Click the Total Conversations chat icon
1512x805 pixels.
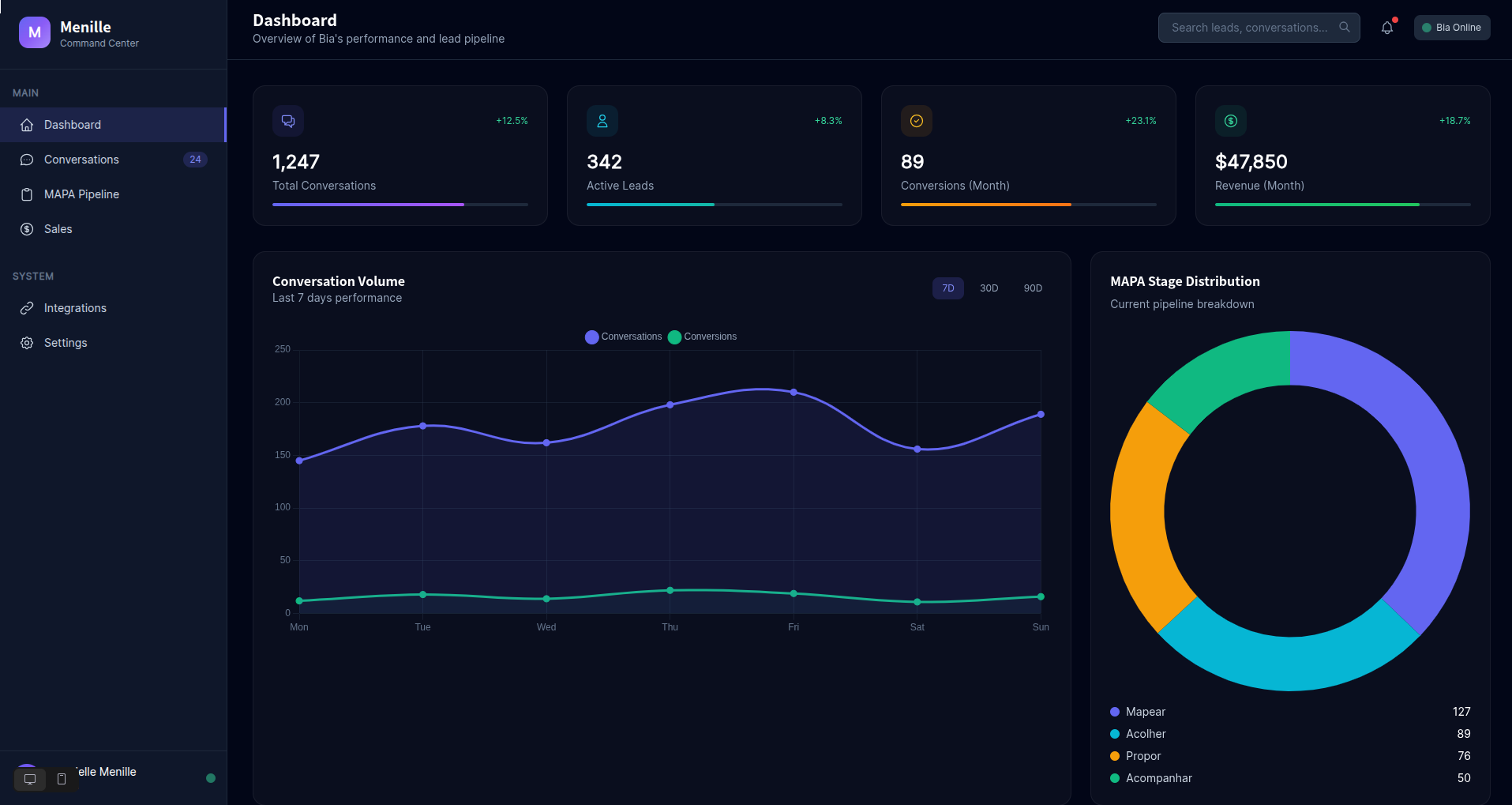click(288, 121)
